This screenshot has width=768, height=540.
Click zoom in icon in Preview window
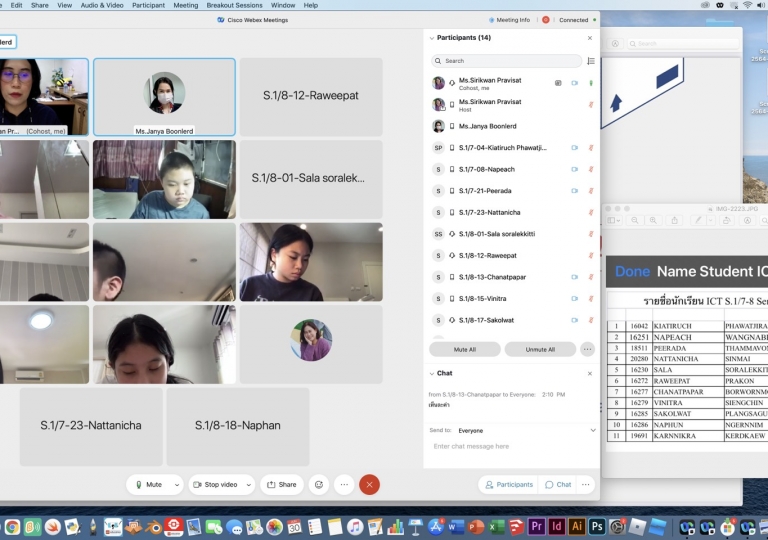(653, 221)
